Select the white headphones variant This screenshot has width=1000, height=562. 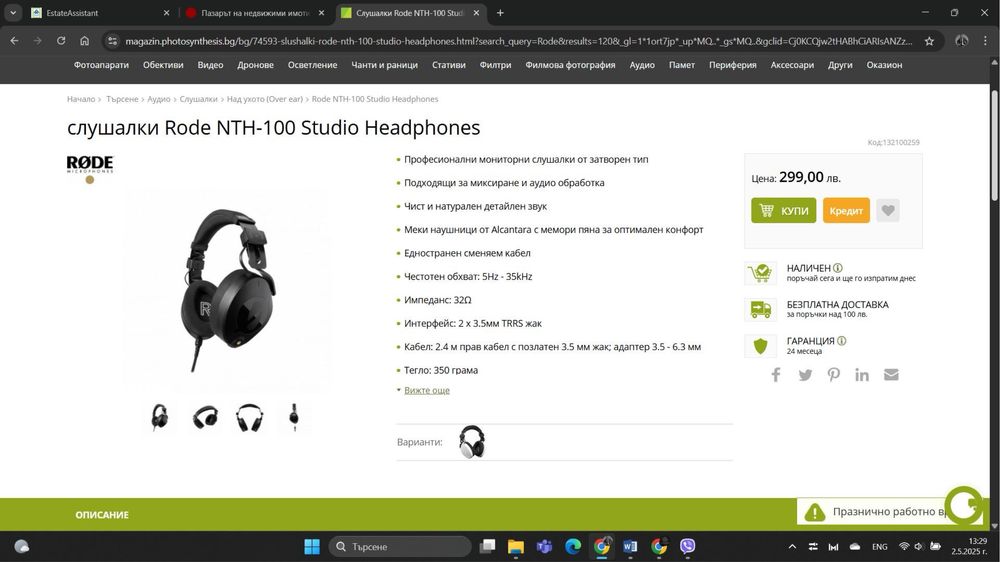click(472, 441)
